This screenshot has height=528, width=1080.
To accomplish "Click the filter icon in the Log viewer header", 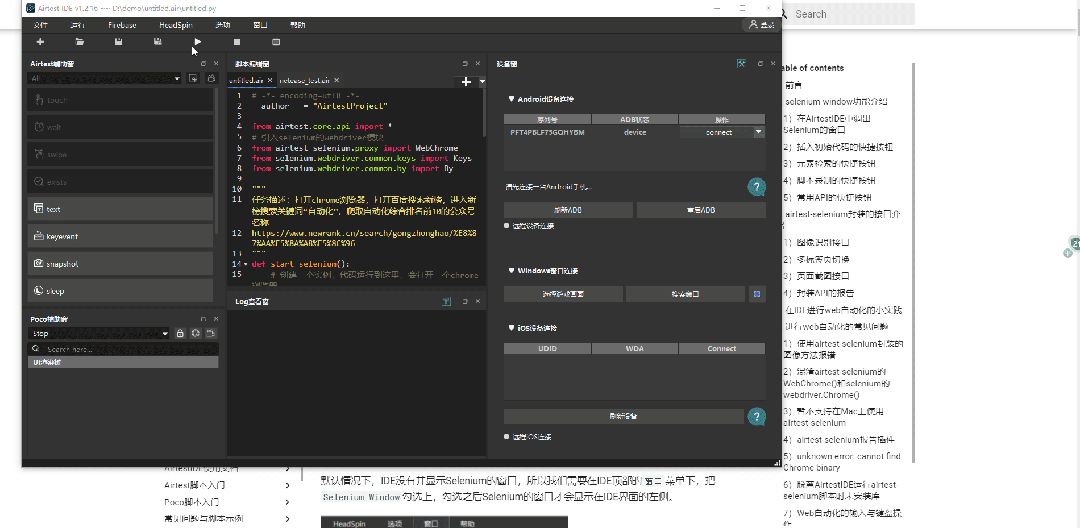I will [447, 302].
